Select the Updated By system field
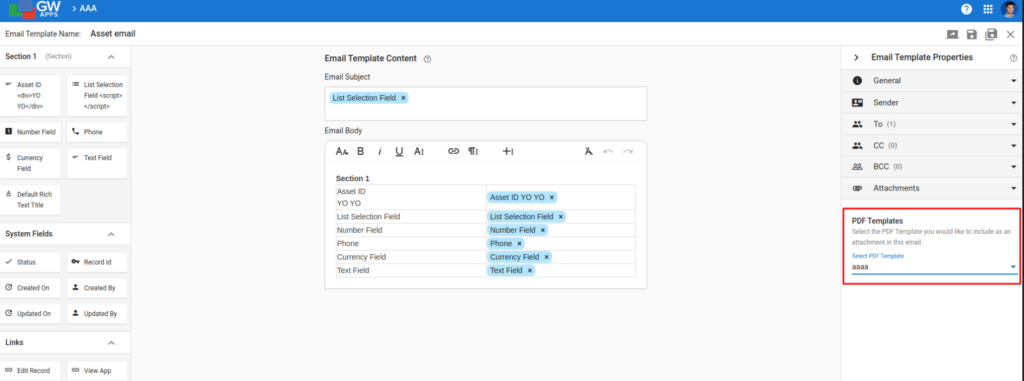Screen dimensions: 1024x381 (97, 314)
